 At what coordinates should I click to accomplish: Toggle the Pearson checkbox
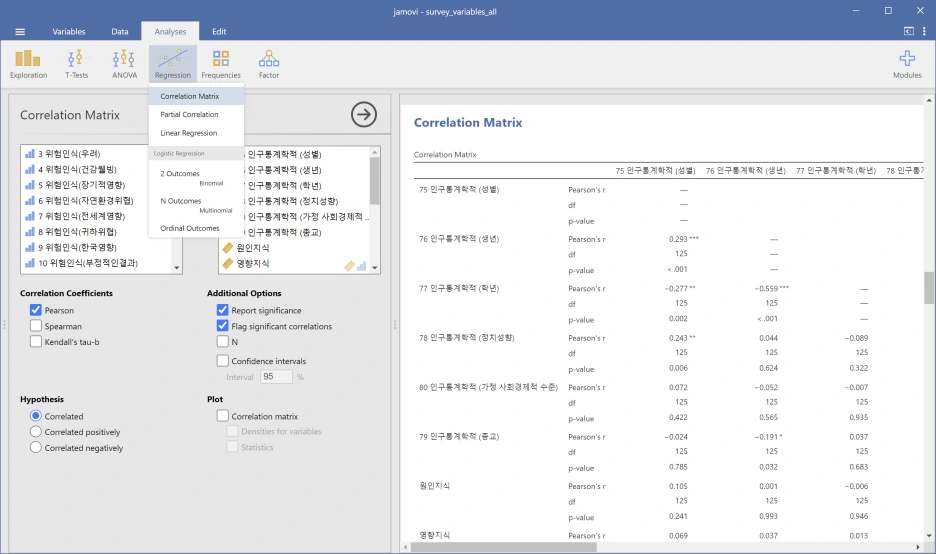[x=36, y=310]
